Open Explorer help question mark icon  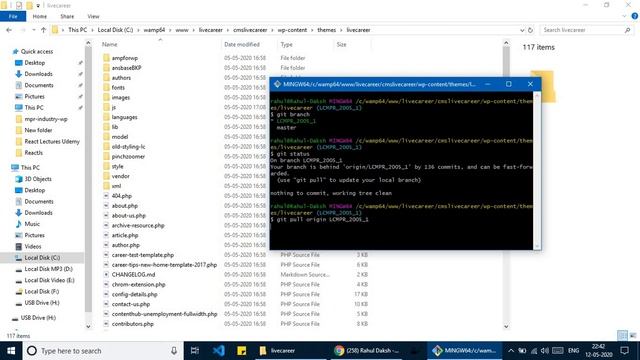pos(635,16)
